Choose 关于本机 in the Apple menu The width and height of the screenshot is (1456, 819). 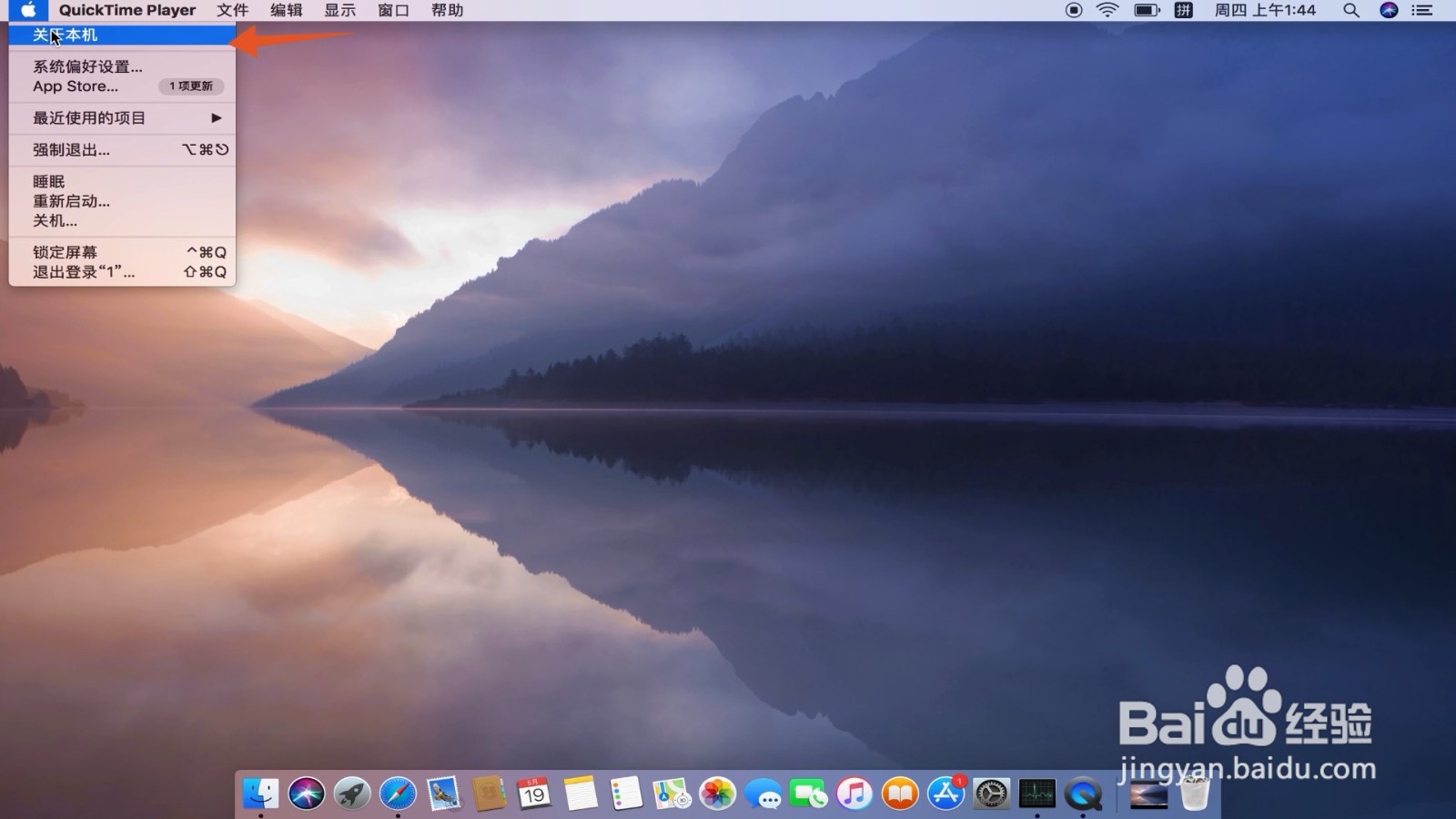coord(122,35)
